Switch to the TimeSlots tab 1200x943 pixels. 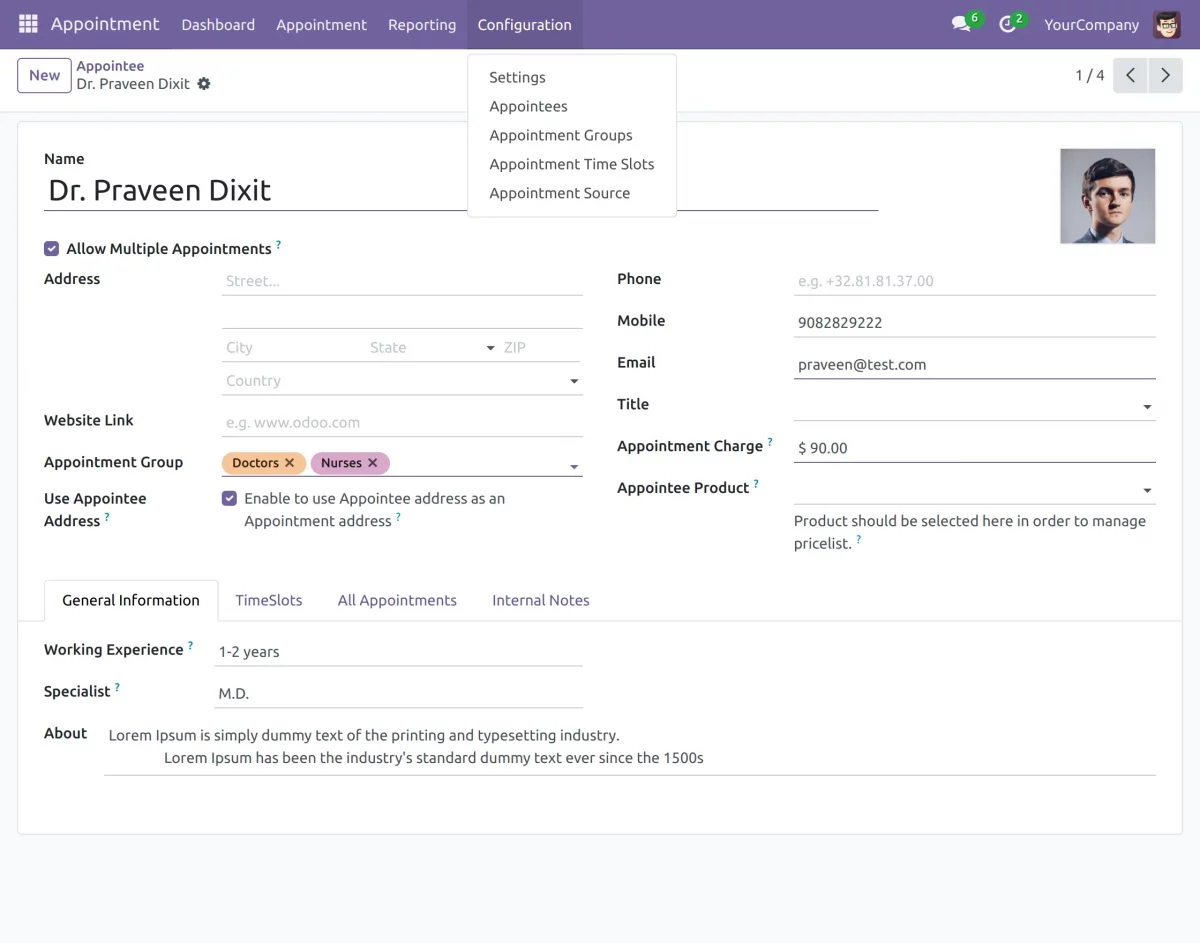click(x=268, y=600)
